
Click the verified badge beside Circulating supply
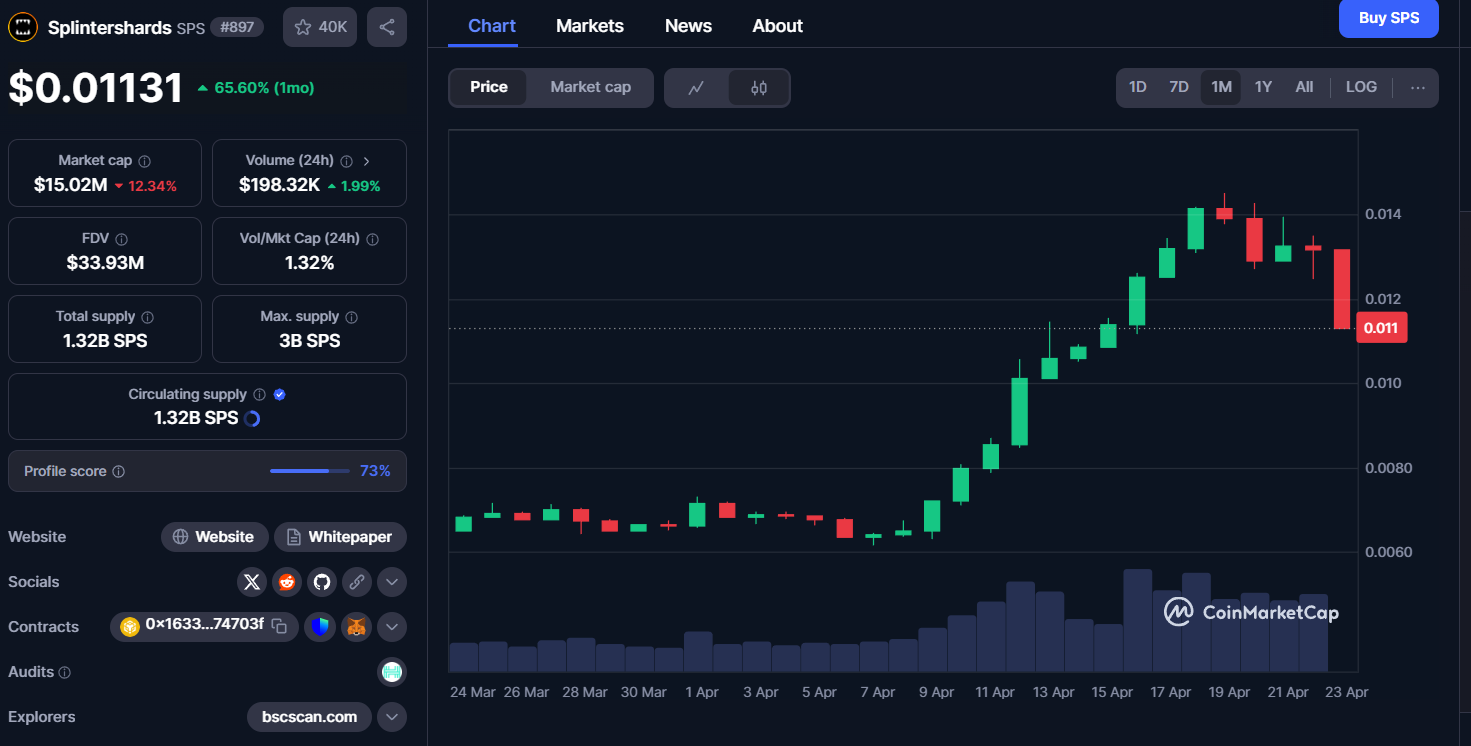point(280,395)
